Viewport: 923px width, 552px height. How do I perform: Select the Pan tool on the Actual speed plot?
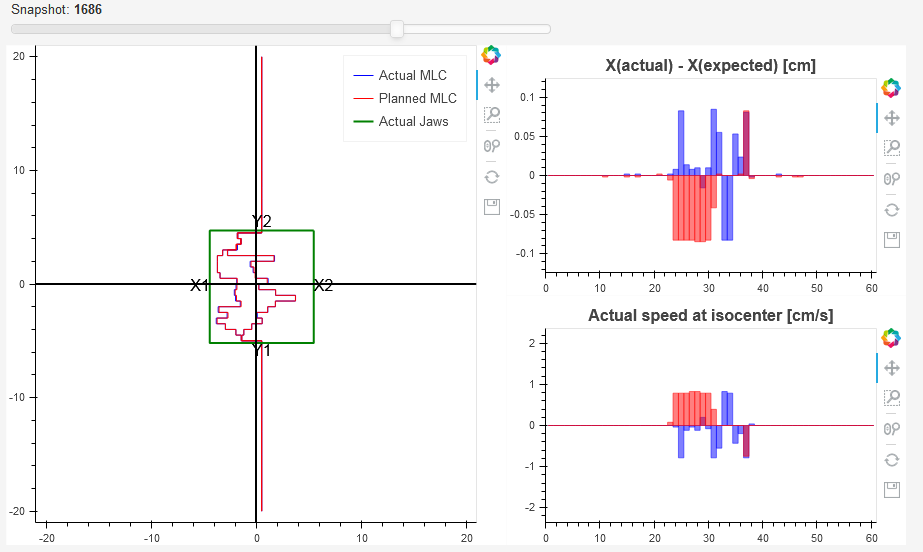pos(892,368)
